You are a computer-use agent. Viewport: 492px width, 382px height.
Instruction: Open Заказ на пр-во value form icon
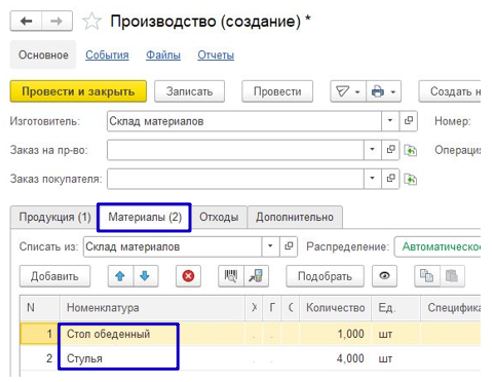click(390, 150)
